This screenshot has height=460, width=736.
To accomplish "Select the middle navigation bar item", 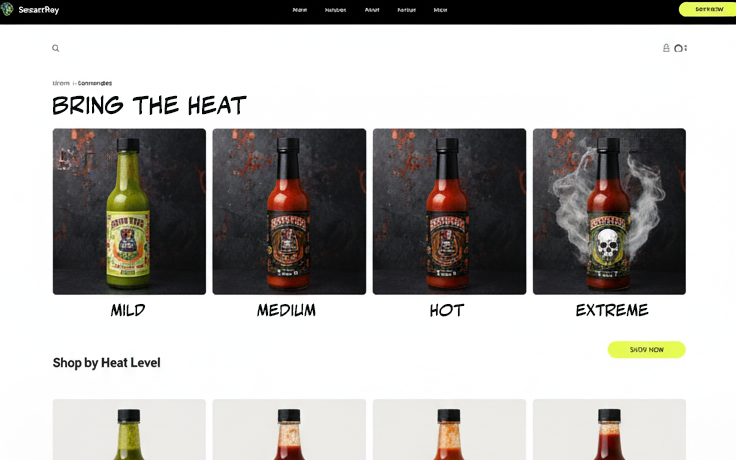I will (372, 10).
